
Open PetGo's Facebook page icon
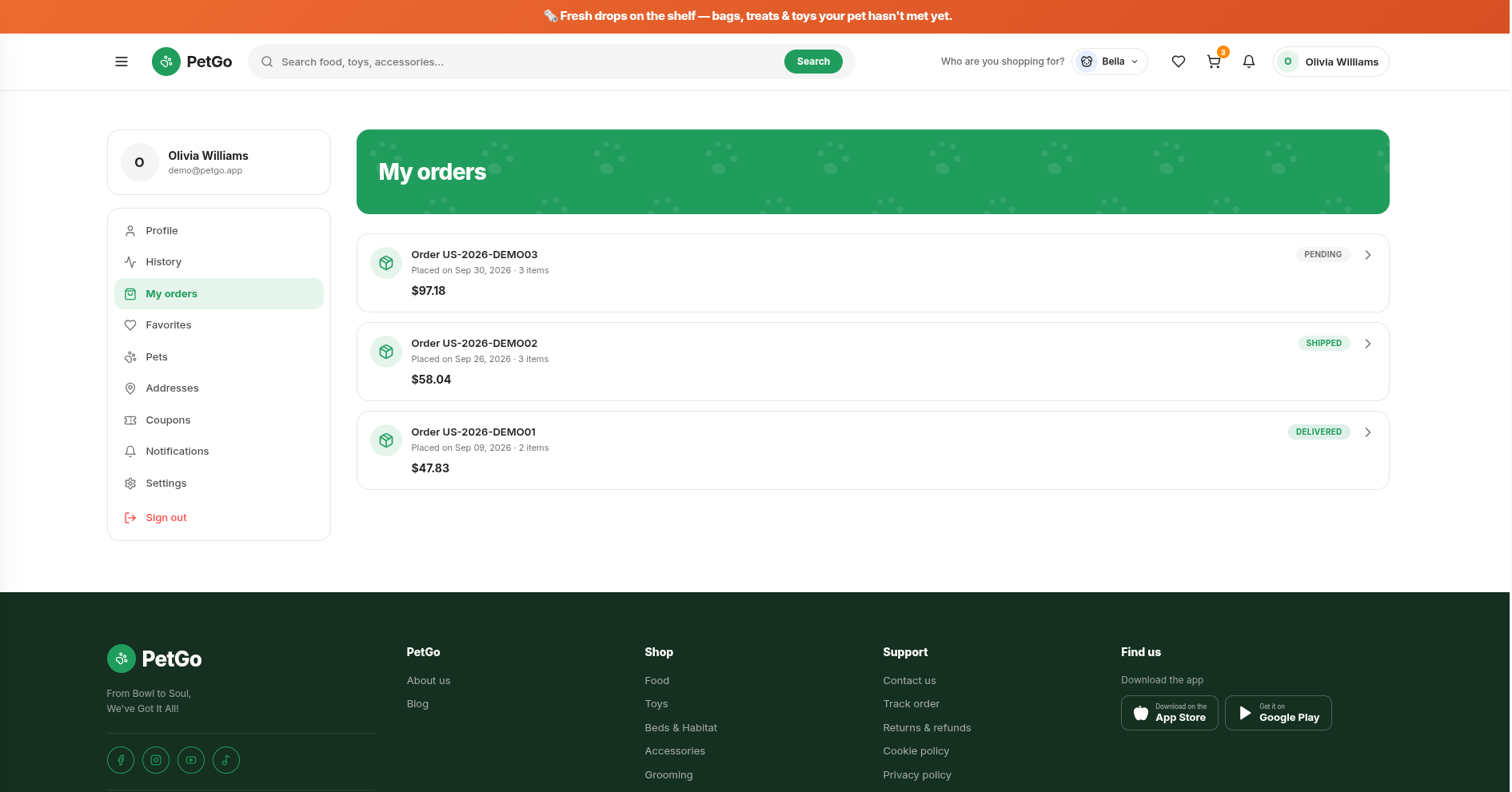click(x=121, y=760)
